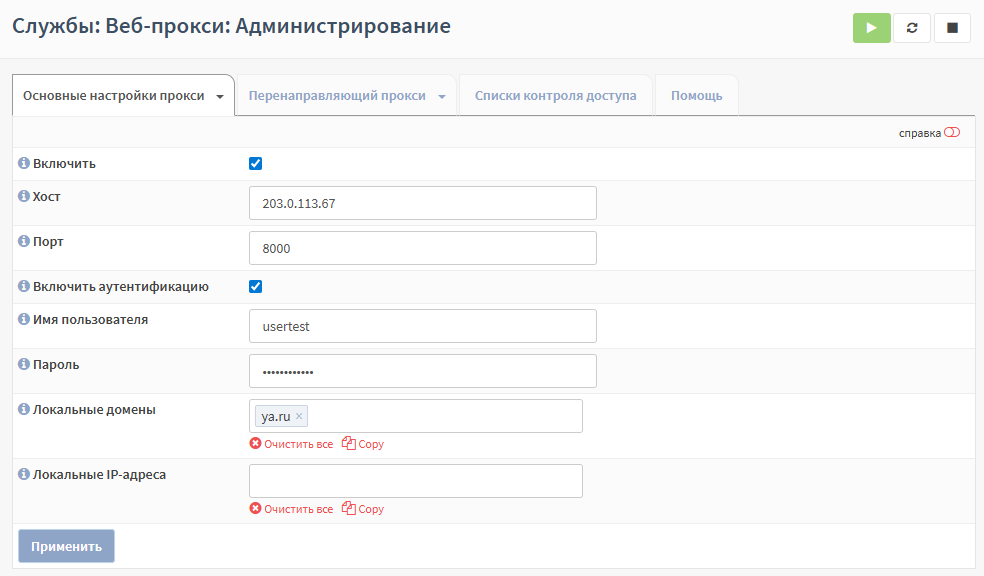984x576 pixels.
Task: Switch to the Списки контроля доступа tab
Action: pos(555,96)
